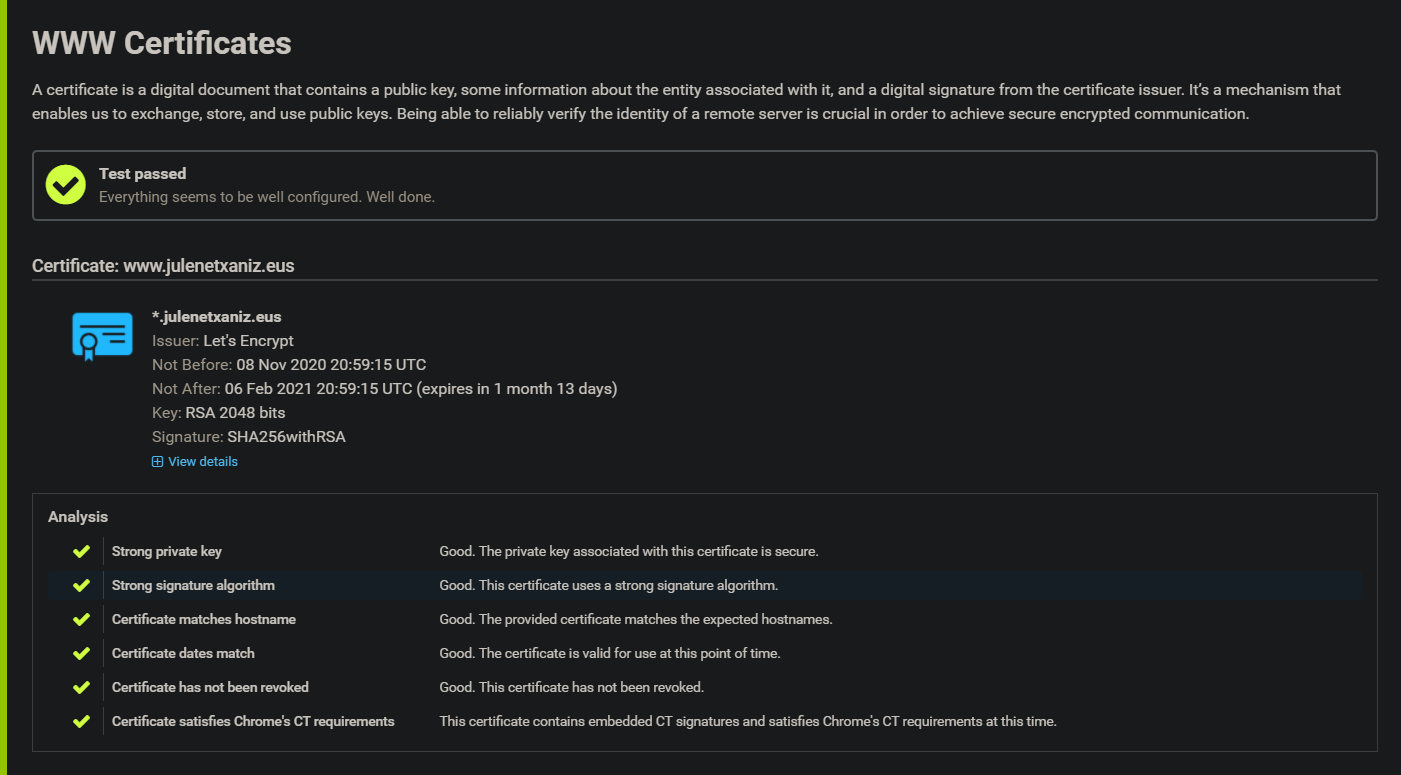Image resolution: width=1401 pixels, height=775 pixels.
Task: Click the Chrome's CT requirements checkmark
Action: [81, 721]
